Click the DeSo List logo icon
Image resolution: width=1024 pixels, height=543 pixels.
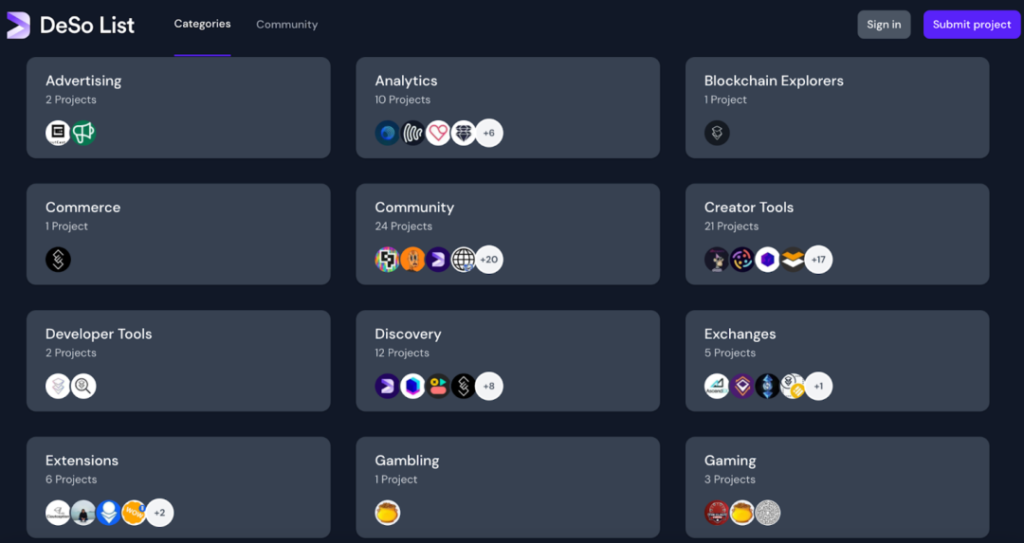[x=18, y=25]
